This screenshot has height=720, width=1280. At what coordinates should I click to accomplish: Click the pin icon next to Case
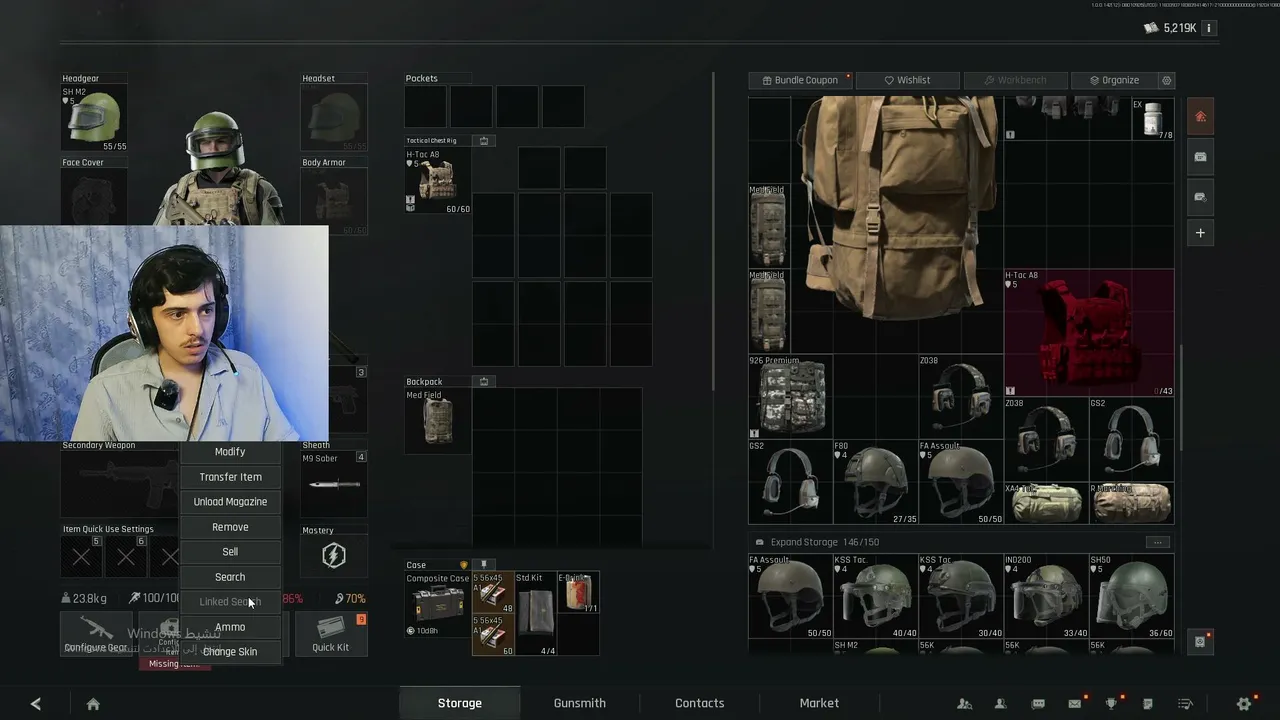pos(484,565)
